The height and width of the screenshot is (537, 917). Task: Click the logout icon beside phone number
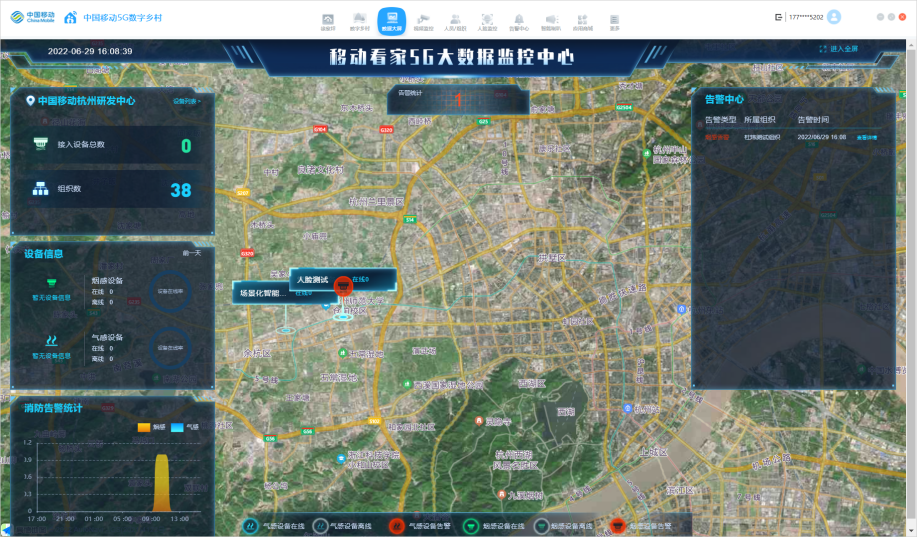(x=779, y=17)
